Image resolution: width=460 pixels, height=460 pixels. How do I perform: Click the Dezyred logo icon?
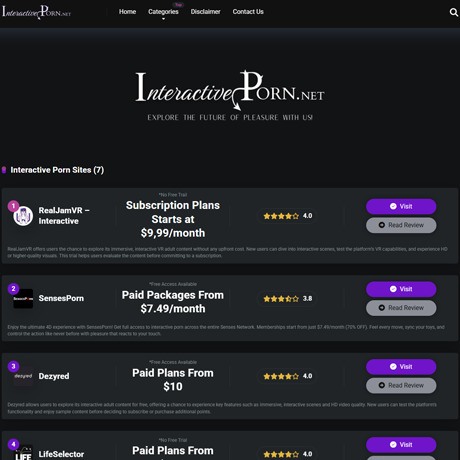23,376
